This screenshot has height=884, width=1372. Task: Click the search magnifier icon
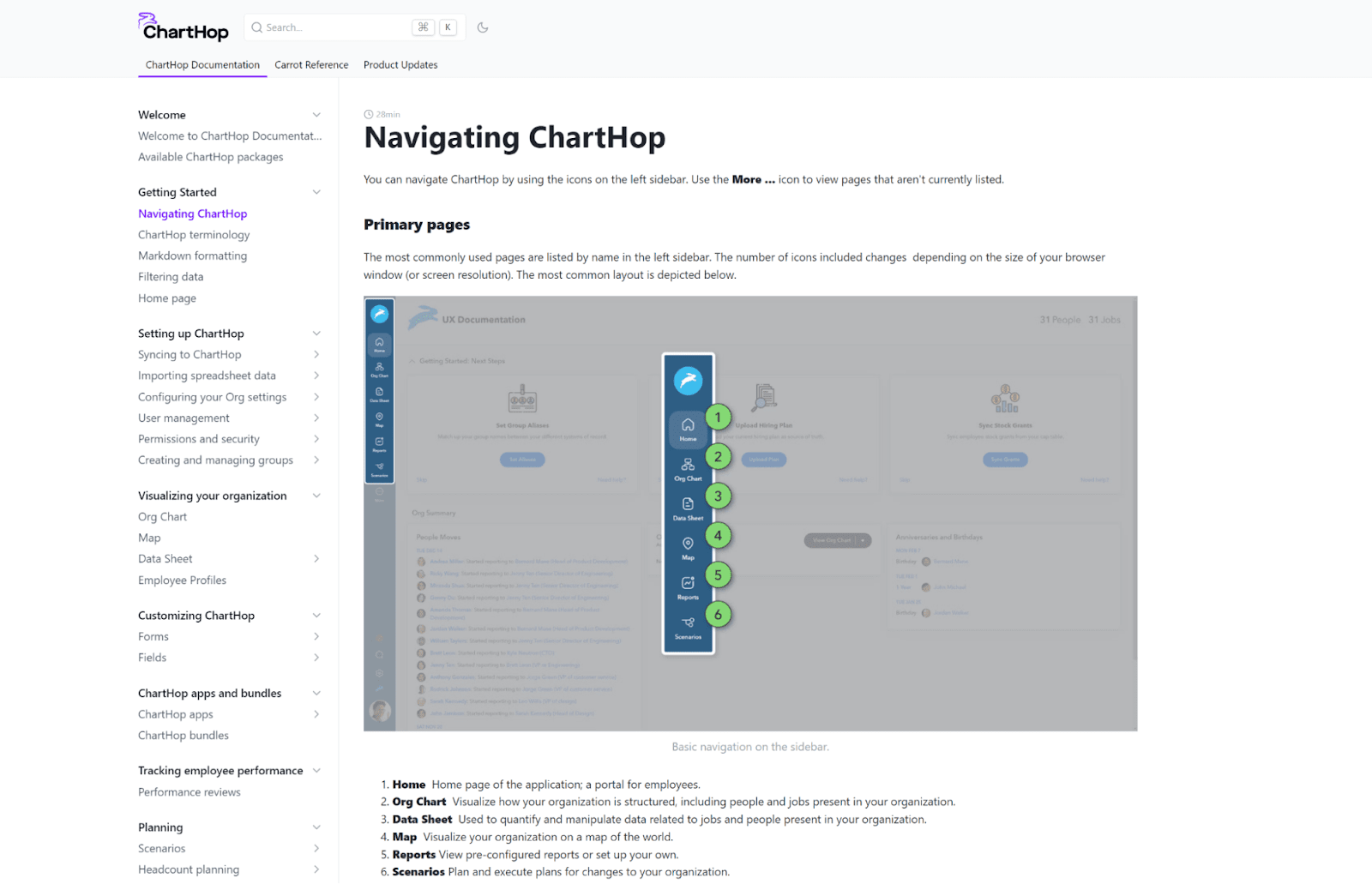click(256, 27)
